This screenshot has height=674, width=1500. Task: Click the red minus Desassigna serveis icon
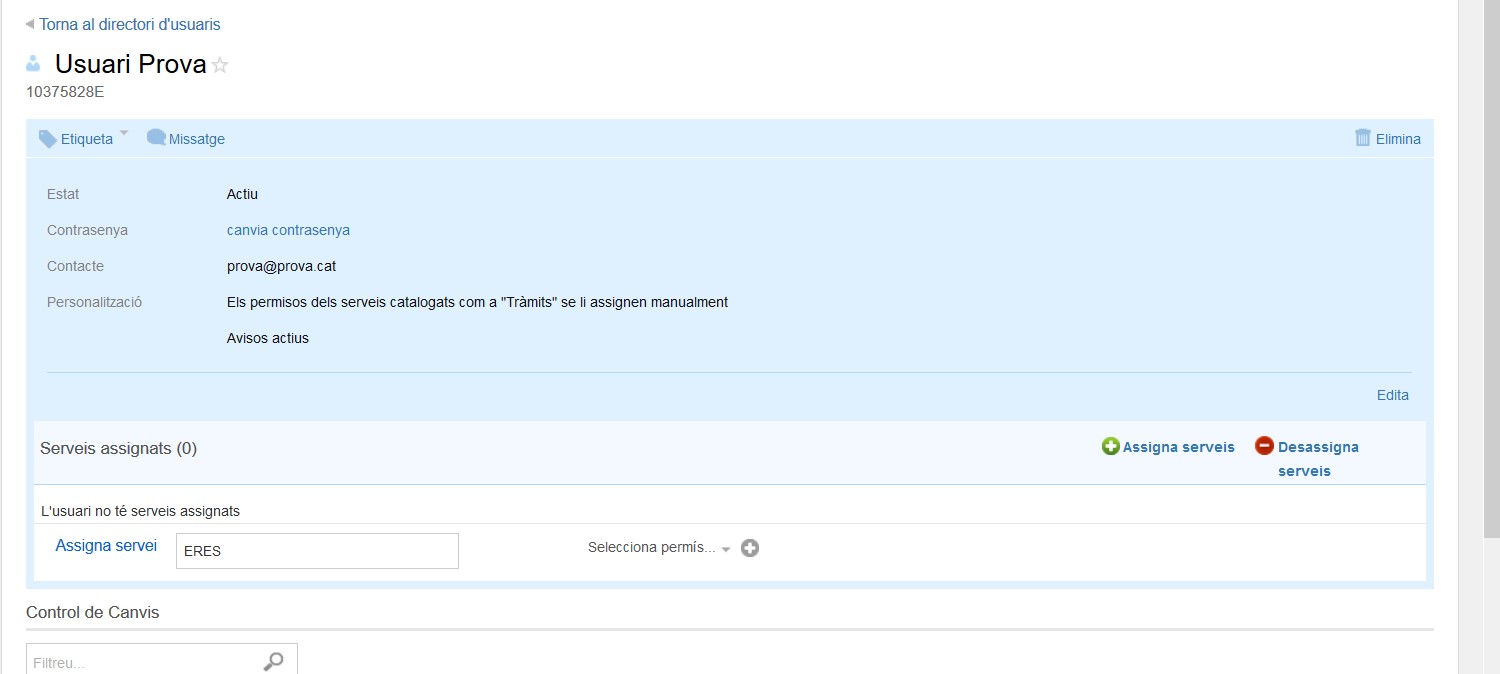pyautogui.click(x=1264, y=446)
